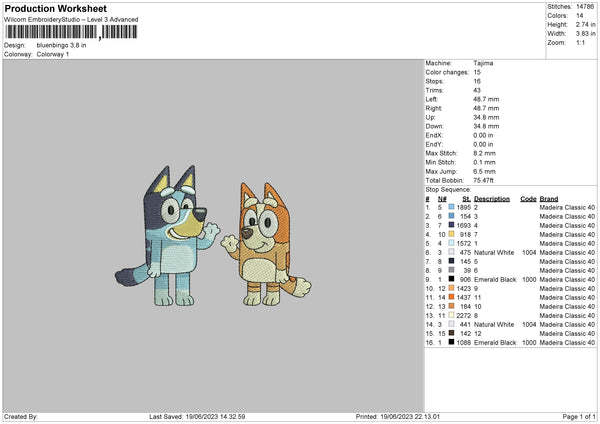Select the cream swatch with 2272 stitches
This screenshot has width=600, height=424.
tap(451, 315)
